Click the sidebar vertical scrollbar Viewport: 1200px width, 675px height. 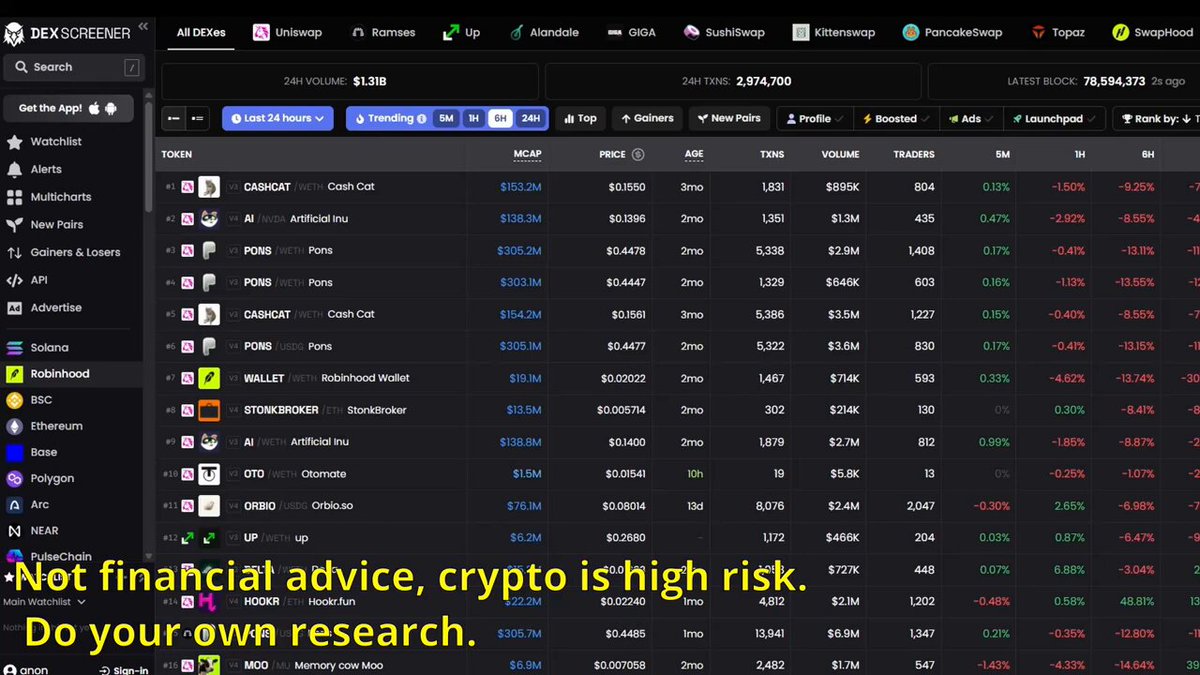[x=149, y=155]
